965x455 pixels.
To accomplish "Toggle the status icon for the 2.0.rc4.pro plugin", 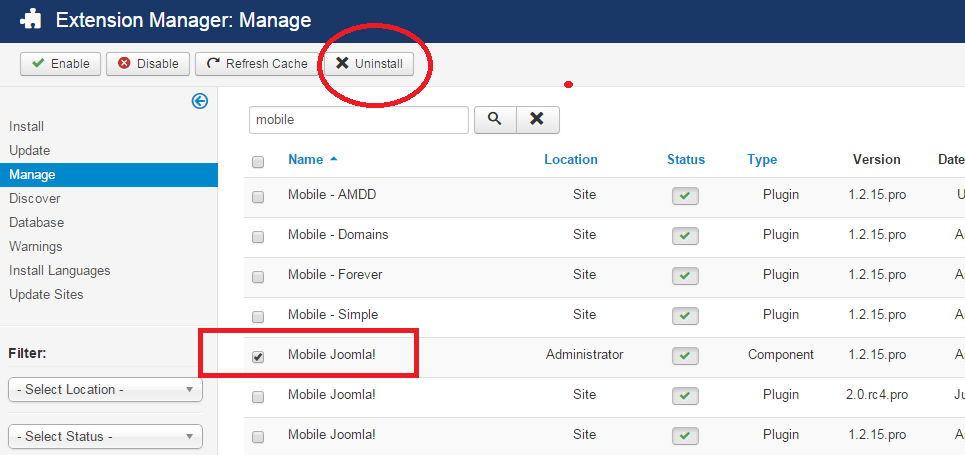I will pyautogui.click(x=685, y=396).
